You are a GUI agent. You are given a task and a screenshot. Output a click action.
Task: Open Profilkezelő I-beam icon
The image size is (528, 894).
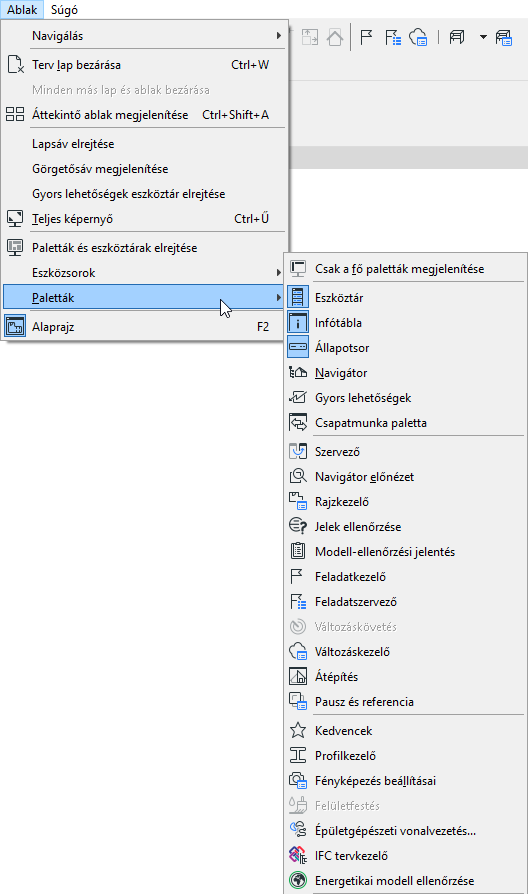[298, 755]
